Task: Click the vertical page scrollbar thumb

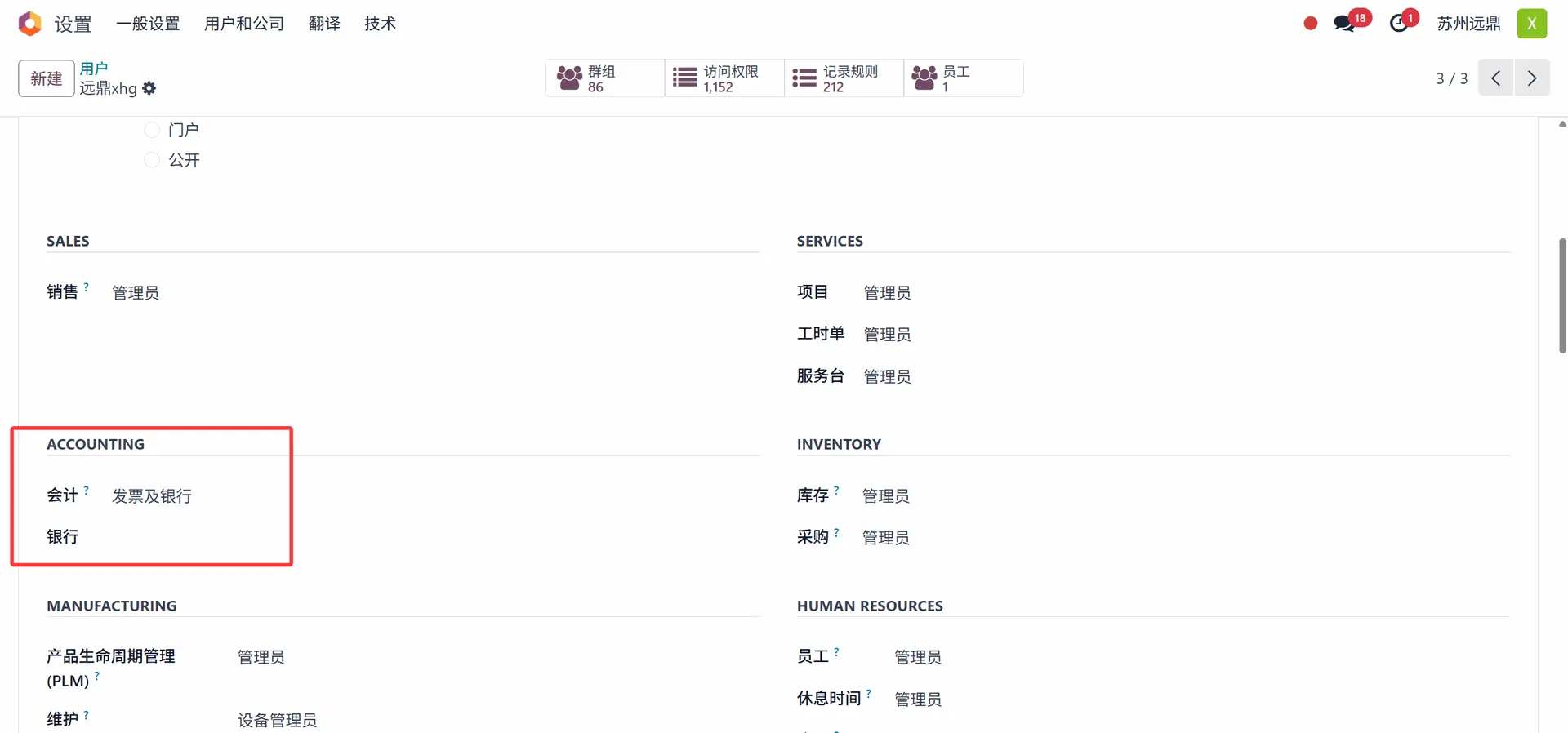Action: 1561,295
